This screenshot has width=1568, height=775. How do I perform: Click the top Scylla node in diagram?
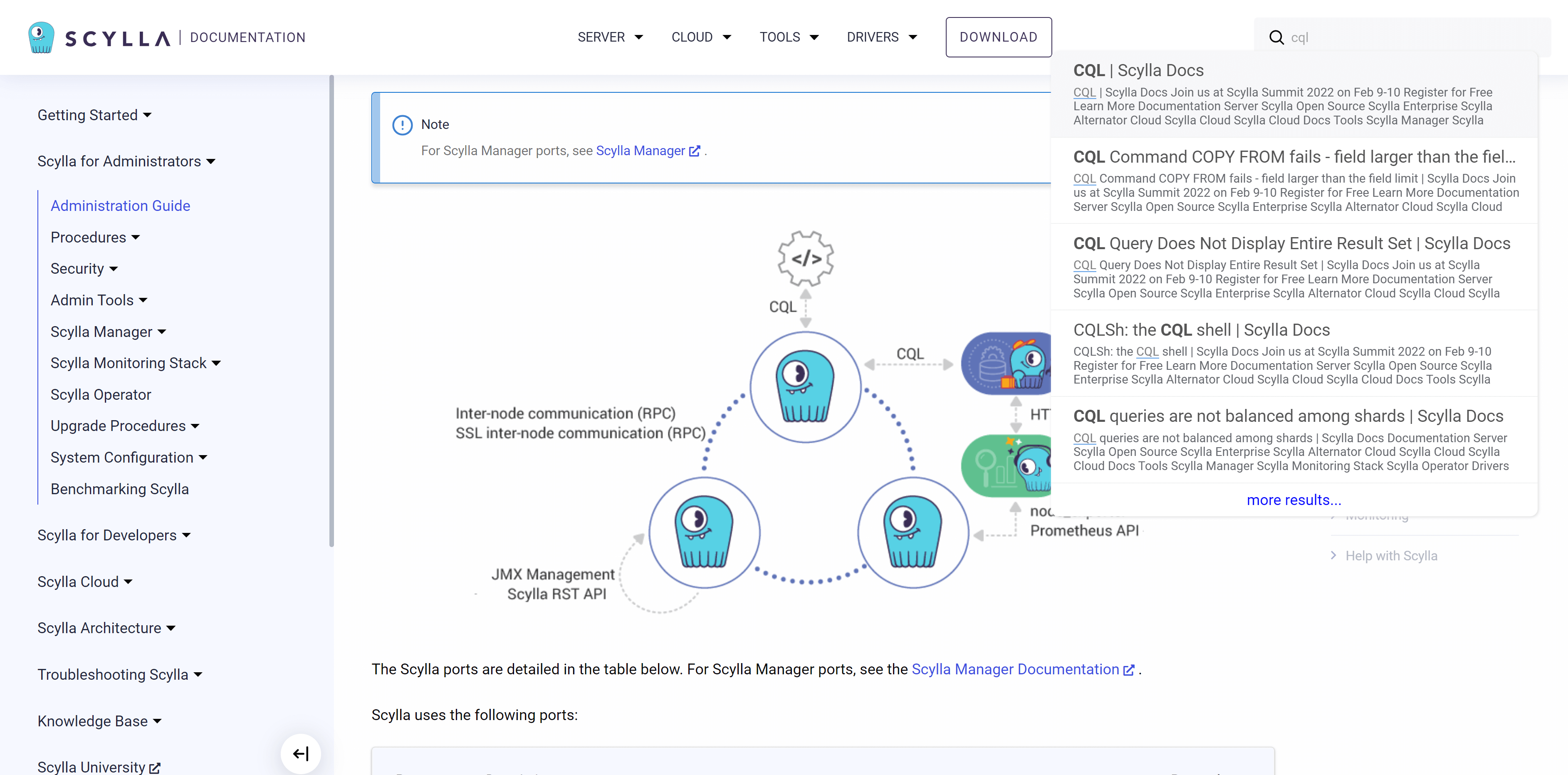[x=805, y=387]
